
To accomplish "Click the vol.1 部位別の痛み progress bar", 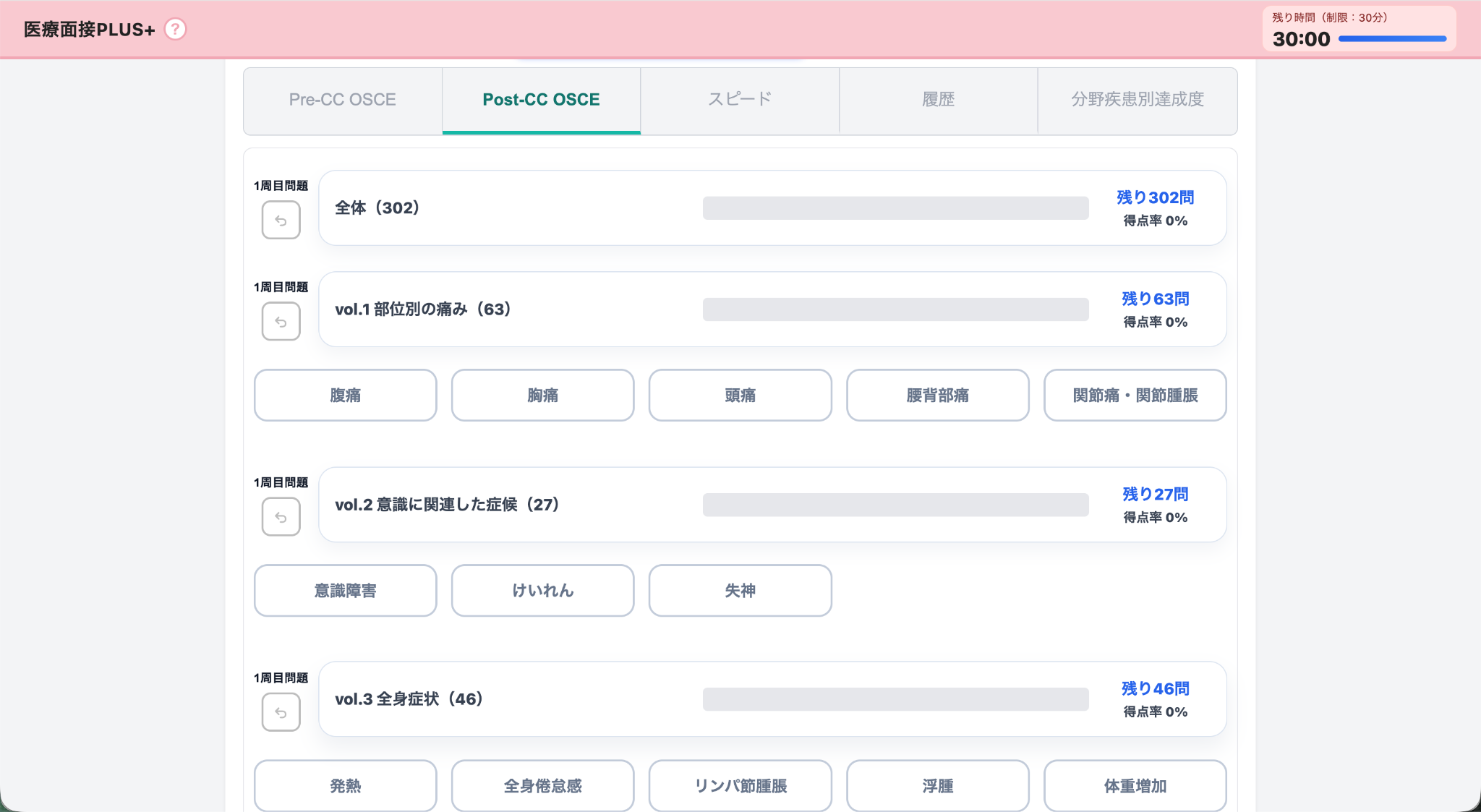I will point(896,309).
